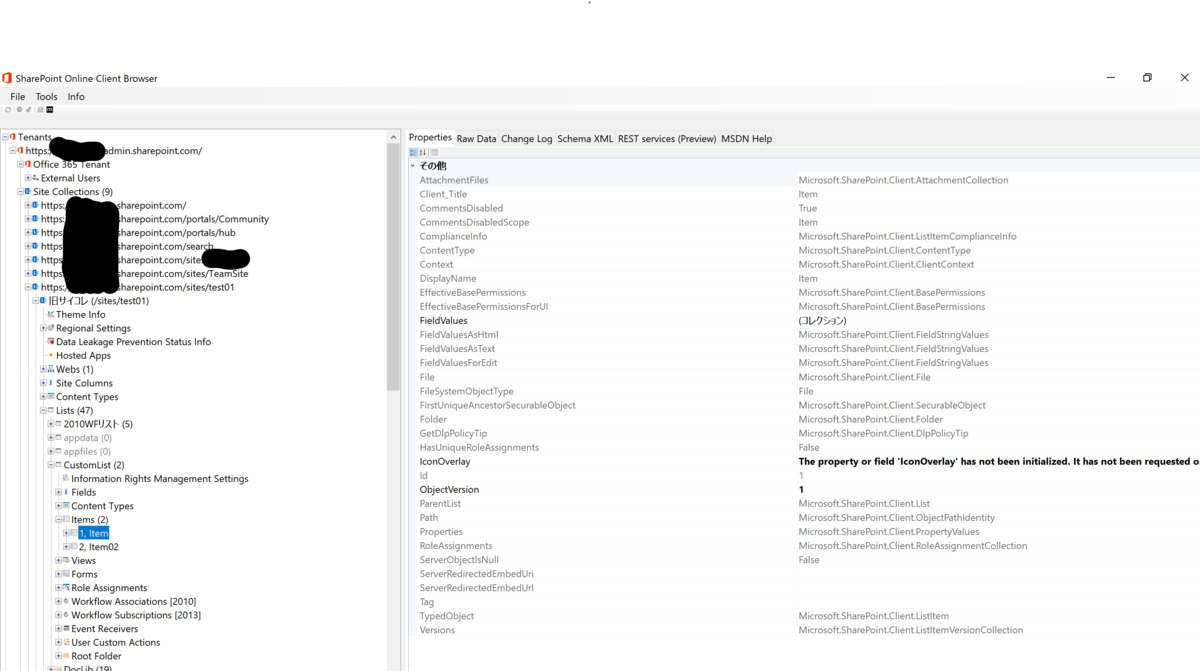
Task: Click the icon beside Role Assignments
Action: [x=66, y=588]
